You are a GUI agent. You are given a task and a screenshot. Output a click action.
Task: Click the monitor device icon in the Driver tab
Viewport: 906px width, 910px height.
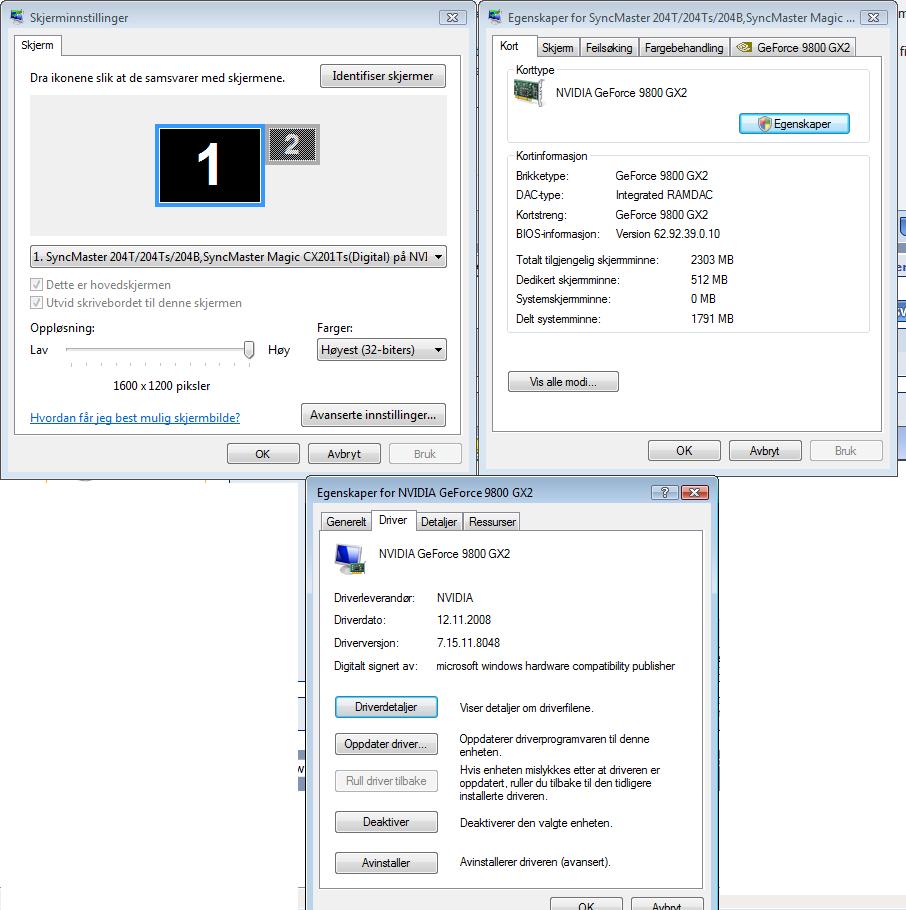pyautogui.click(x=350, y=559)
